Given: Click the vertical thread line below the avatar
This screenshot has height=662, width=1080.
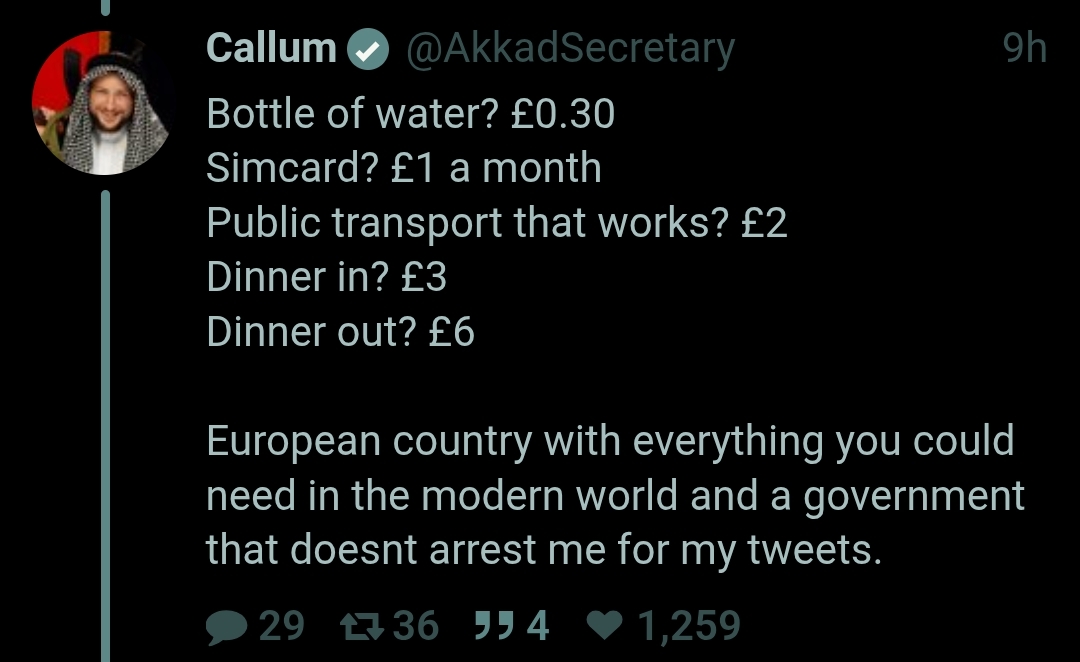Looking at the screenshot, I should point(105,426).
